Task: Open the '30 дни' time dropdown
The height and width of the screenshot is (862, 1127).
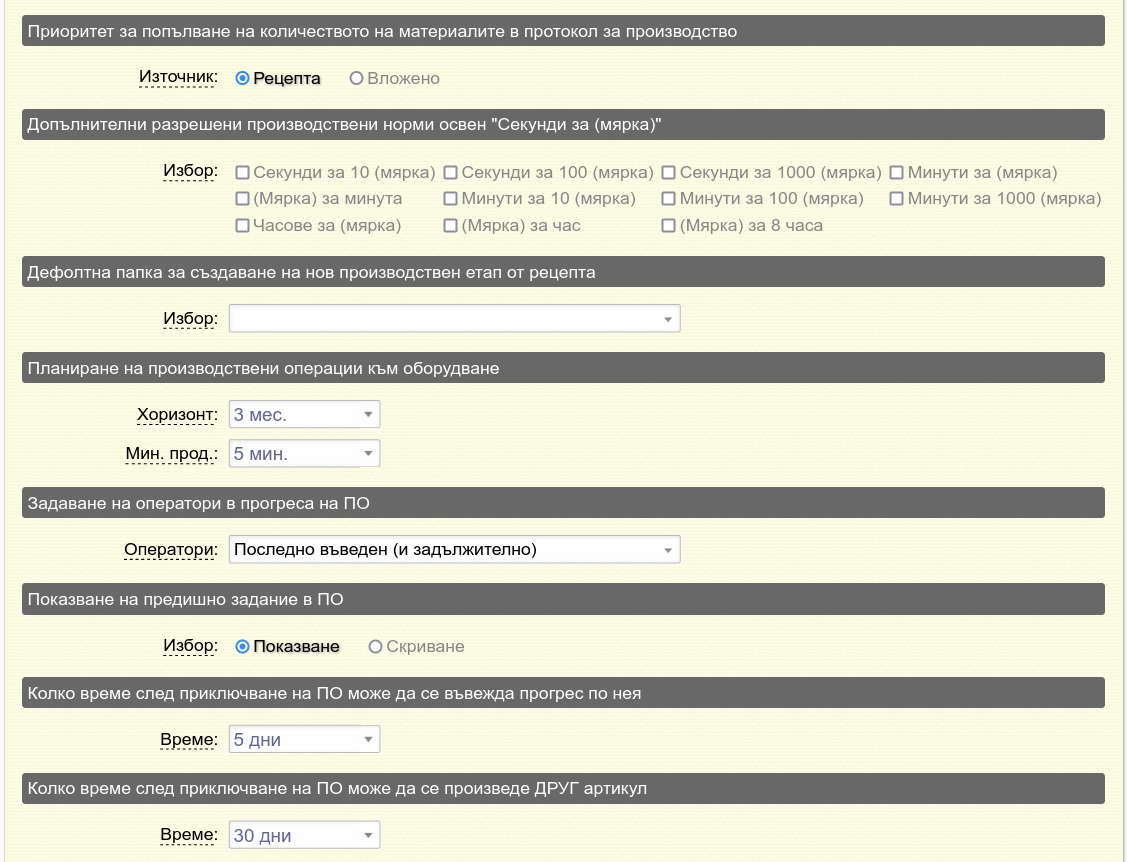Action: pos(304,836)
